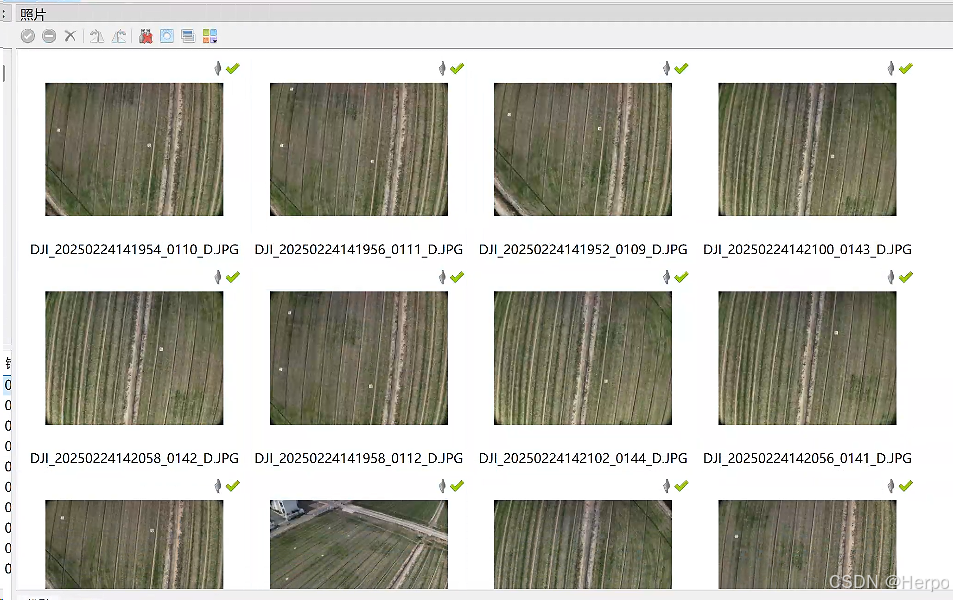Rotate selected photos right
953x600 pixels.
click(x=119, y=36)
